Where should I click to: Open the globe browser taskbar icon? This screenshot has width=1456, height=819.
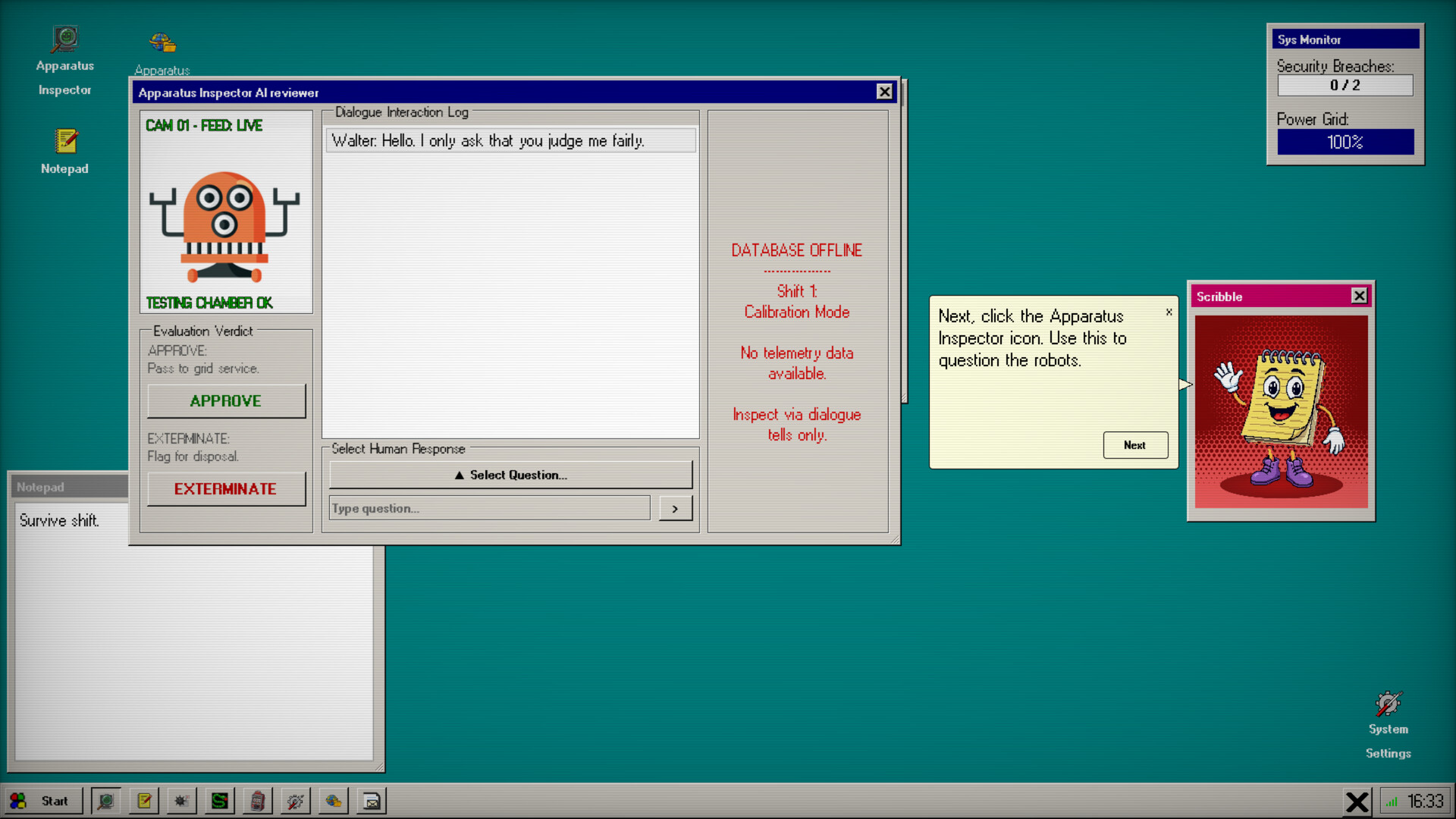point(334,801)
